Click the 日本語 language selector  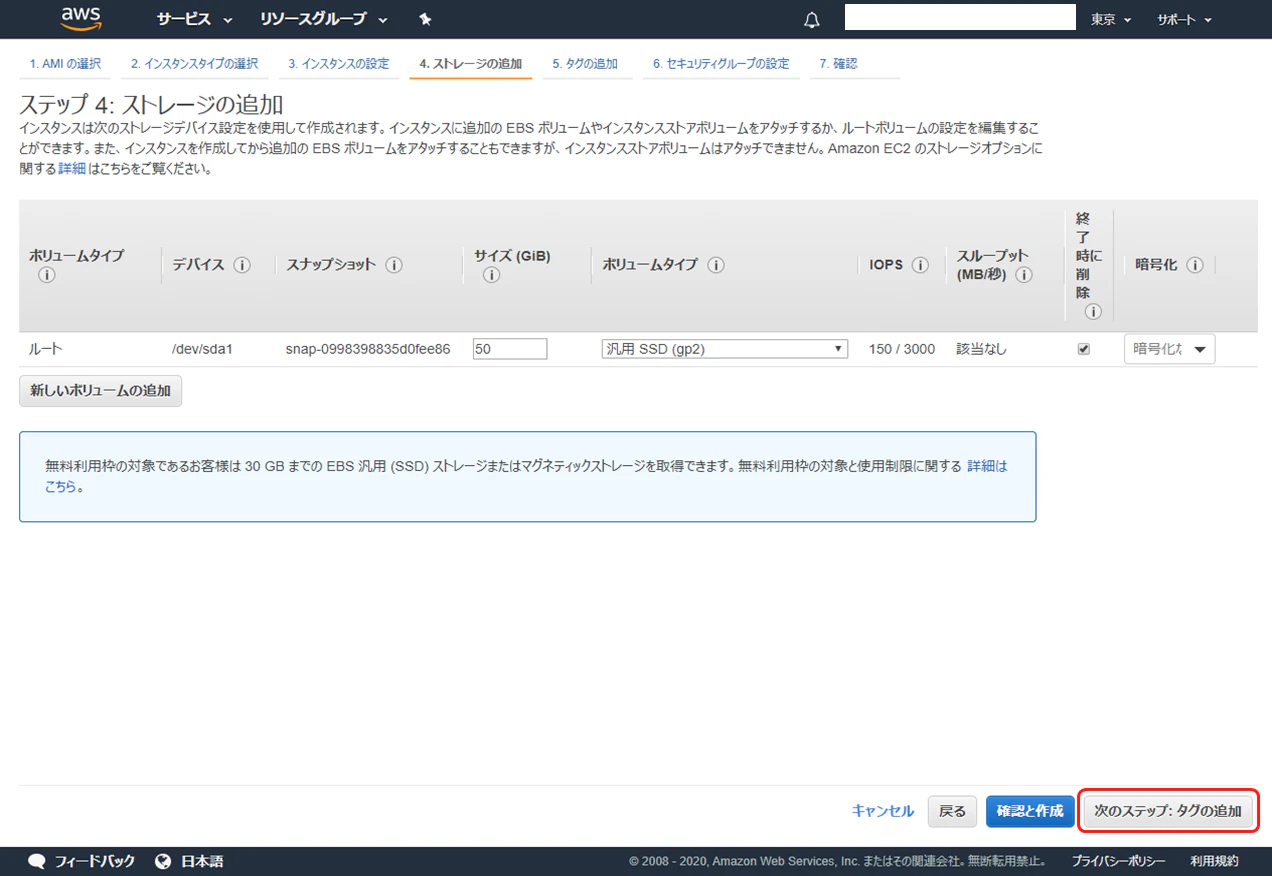202,861
